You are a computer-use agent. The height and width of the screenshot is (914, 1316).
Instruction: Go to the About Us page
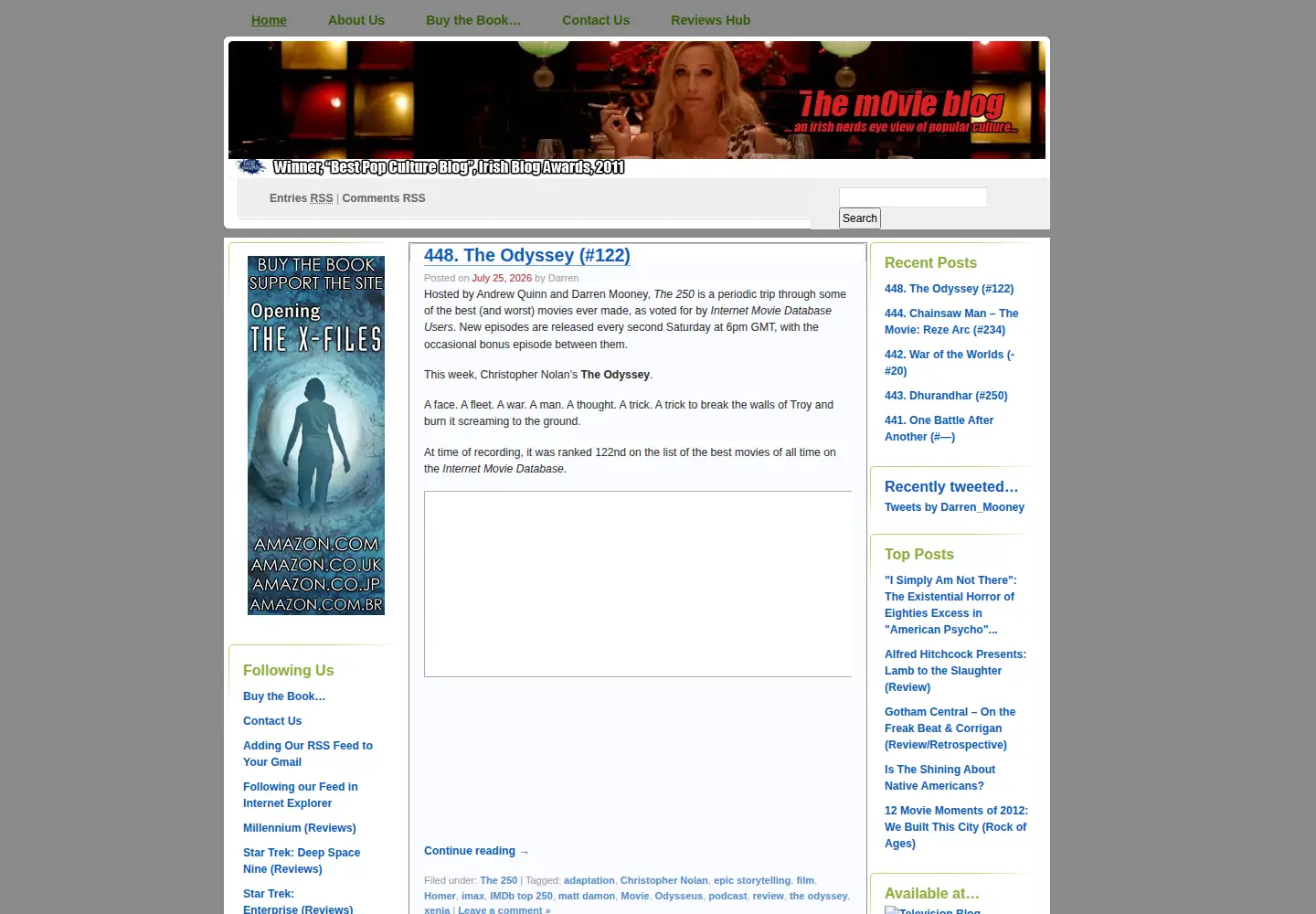pos(356,20)
